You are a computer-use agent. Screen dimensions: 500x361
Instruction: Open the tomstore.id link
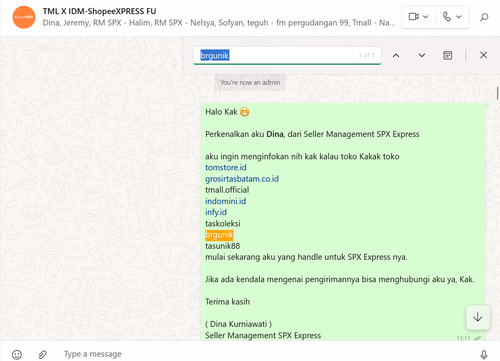tap(226, 167)
